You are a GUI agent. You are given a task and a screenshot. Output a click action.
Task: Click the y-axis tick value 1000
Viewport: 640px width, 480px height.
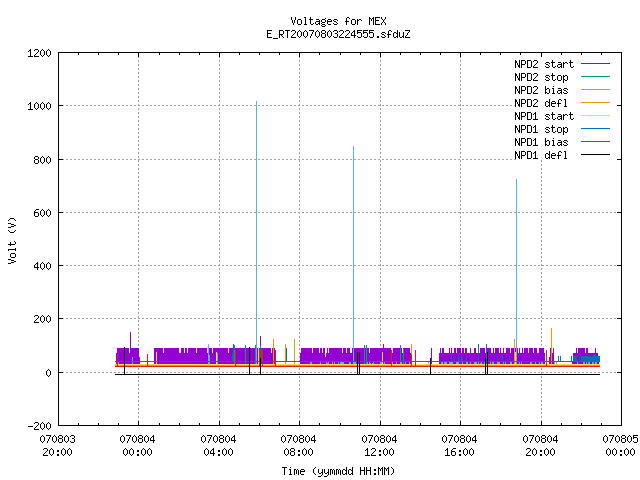click(40, 106)
